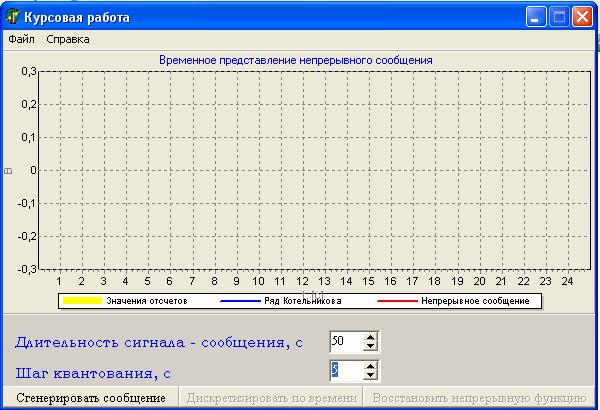
Task: Focus the signal duration field showing 50
Action: pos(347,341)
